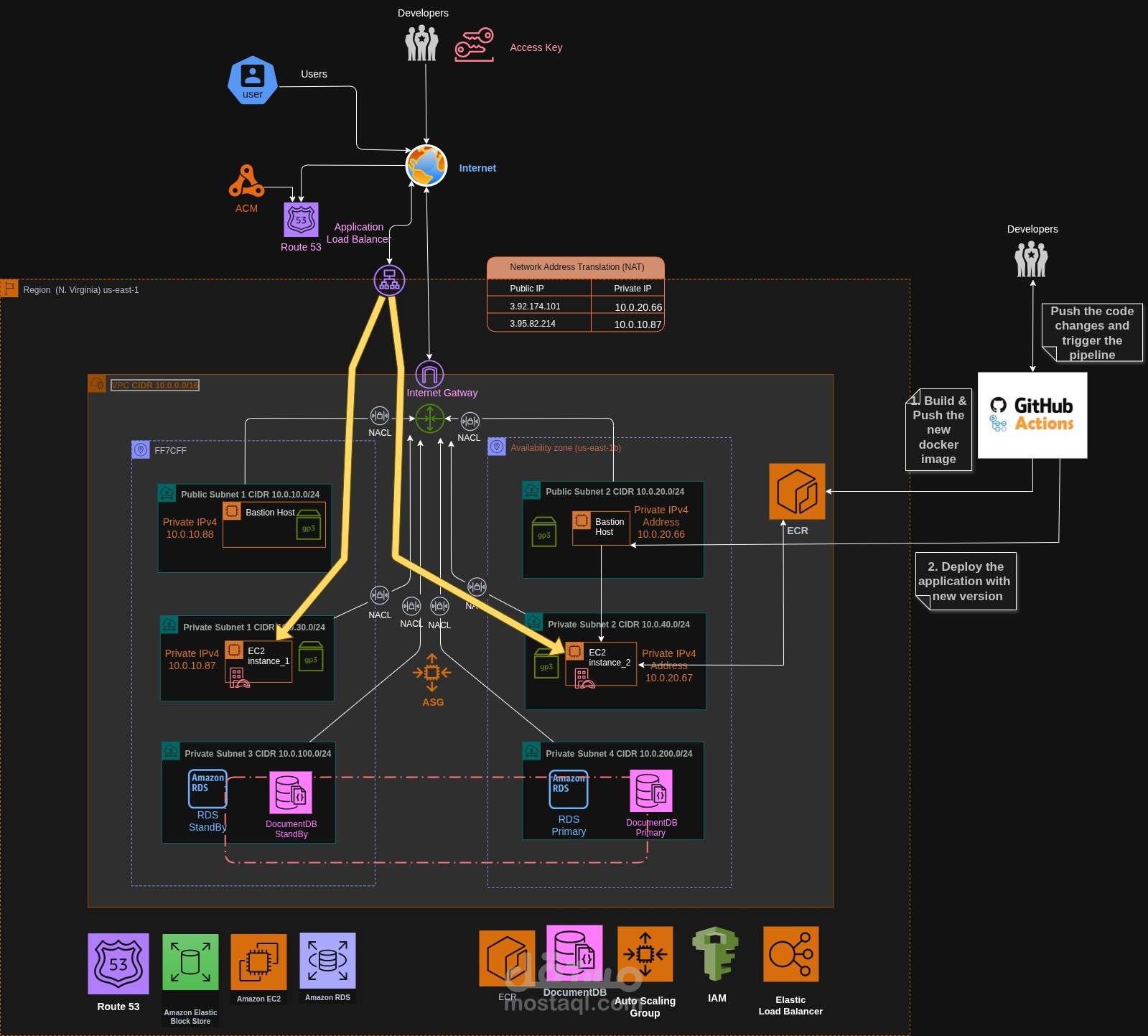The image size is (1148, 1036).
Task: Select the RDS Primary icon
Action: click(x=569, y=790)
